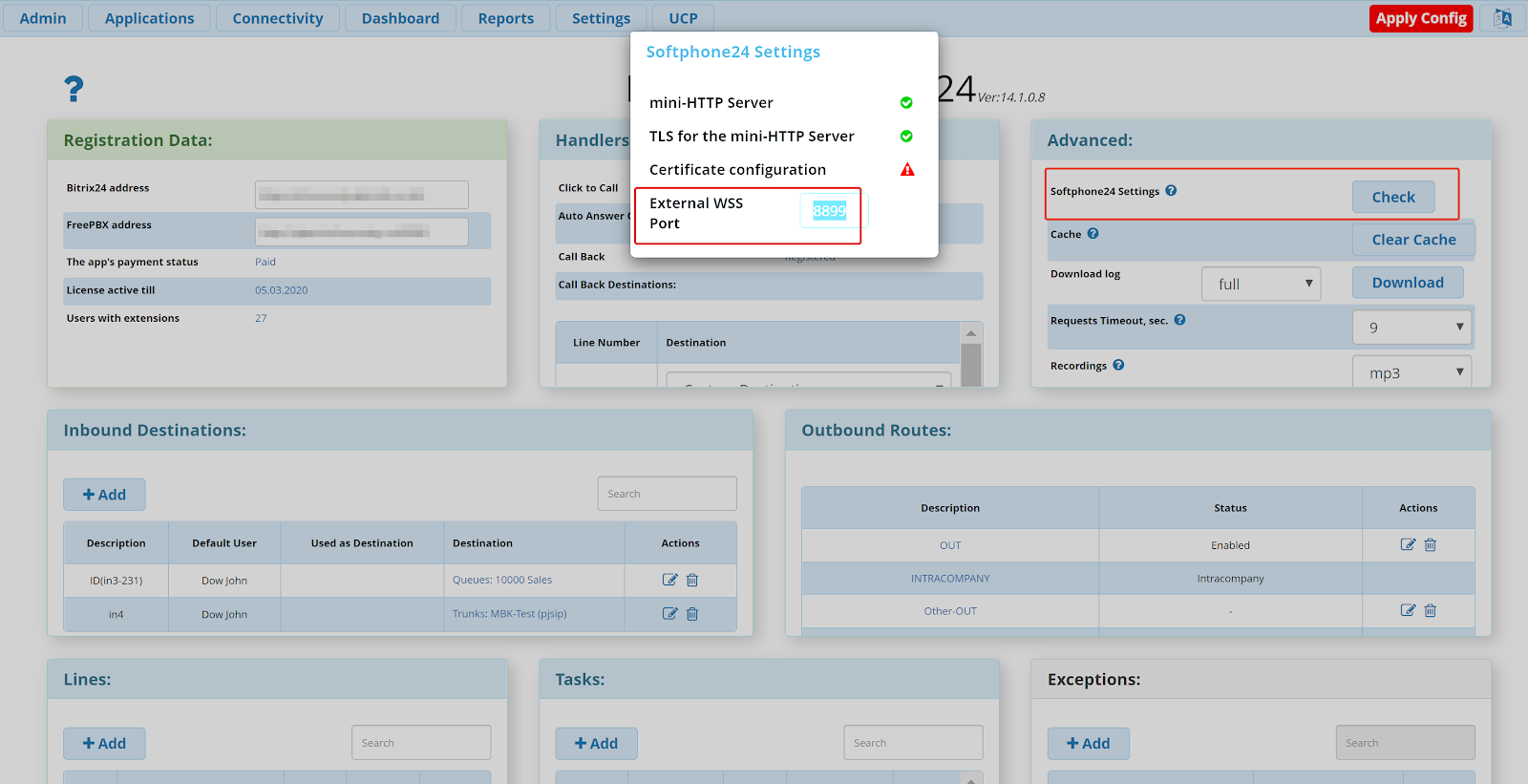Click the Exceptions search box

coord(1405,743)
